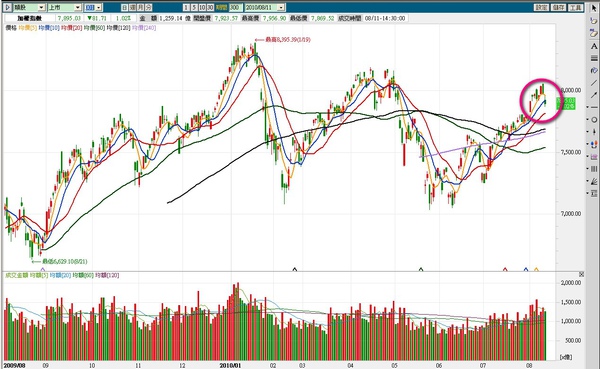This screenshot has height=369, width=600.
Task: Click the 成交金額 volume legend label
Action: click(16, 275)
